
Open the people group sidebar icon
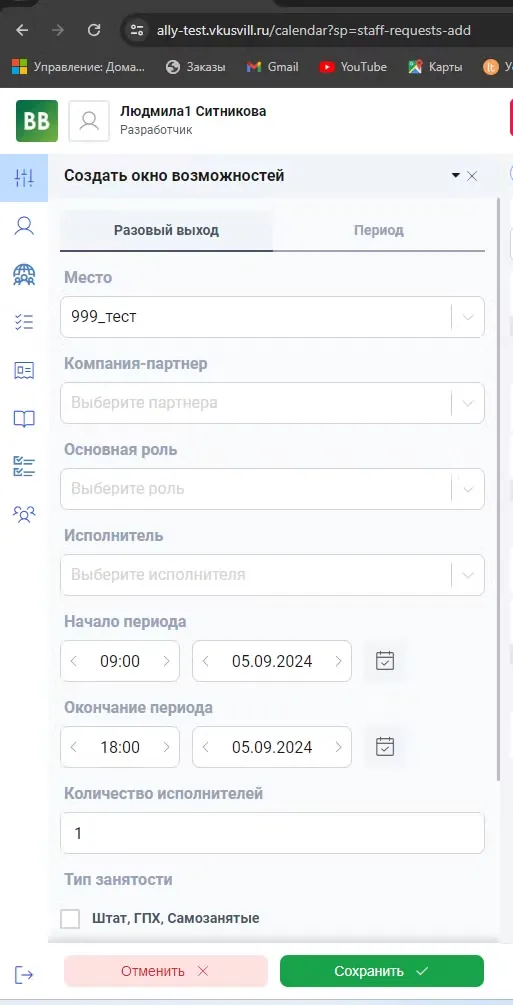pyautogui.click(x=24, y=514)
